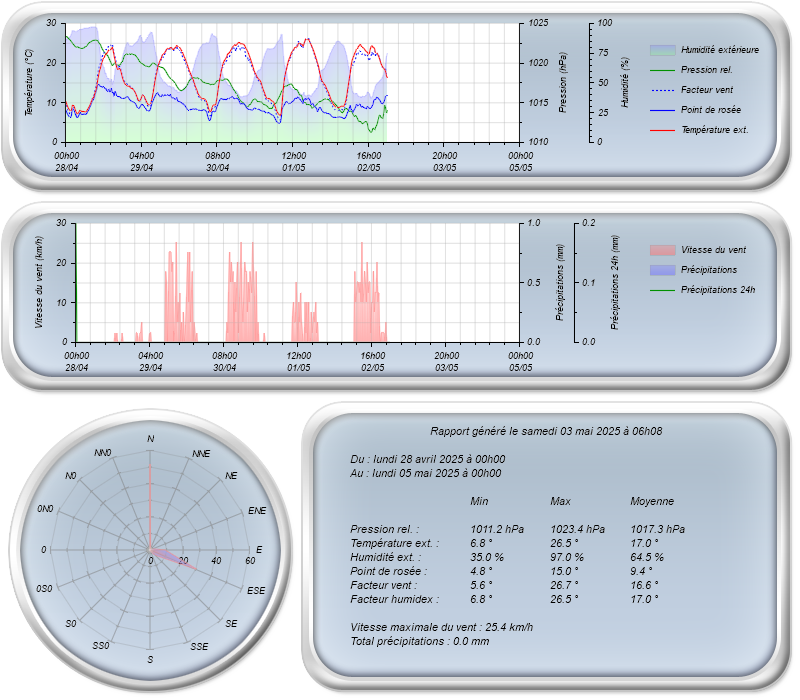
Task: Click the 4.8 ° minimum dew point value
Action: pos(481,571)
